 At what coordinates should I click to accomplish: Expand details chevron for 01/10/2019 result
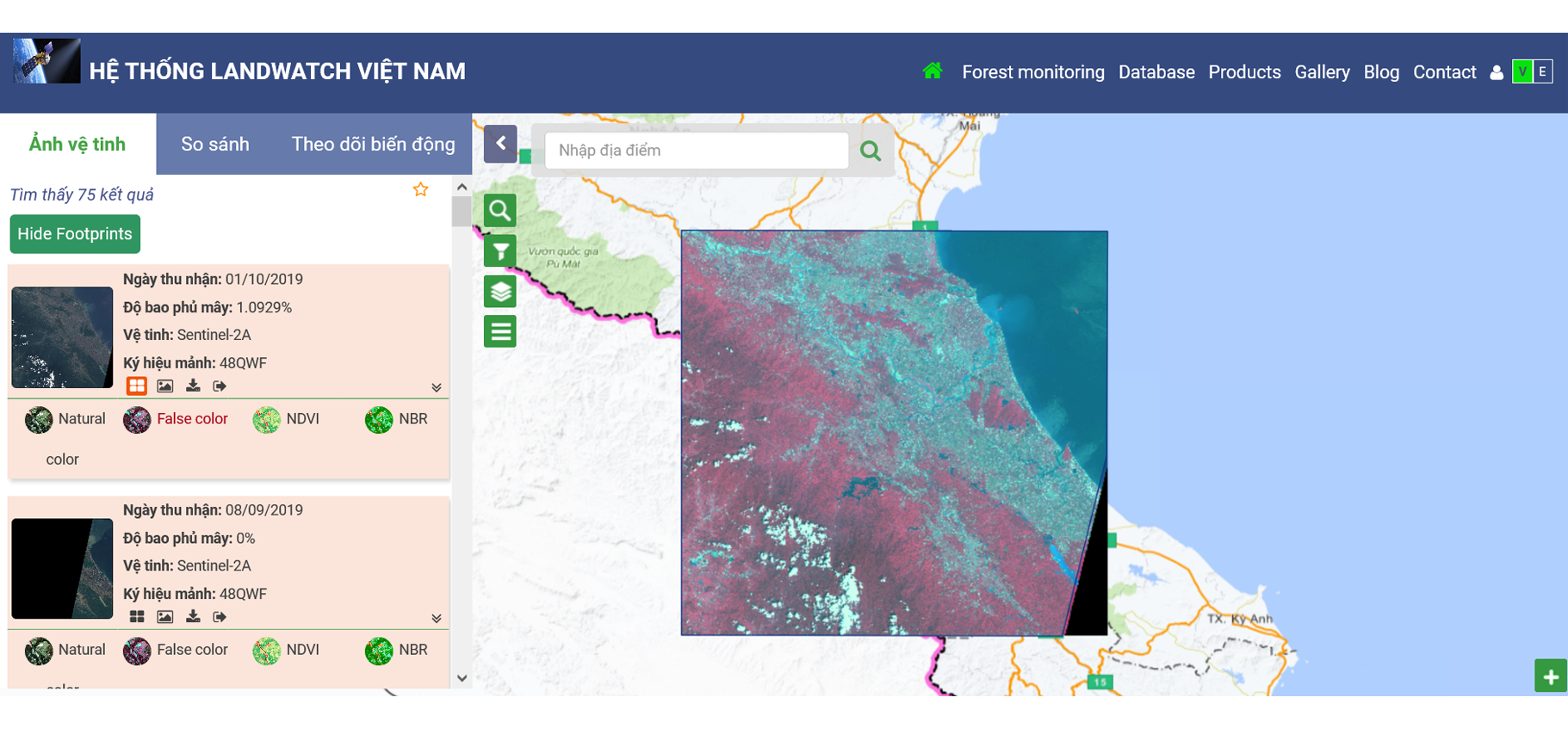(x=437, y=388)
